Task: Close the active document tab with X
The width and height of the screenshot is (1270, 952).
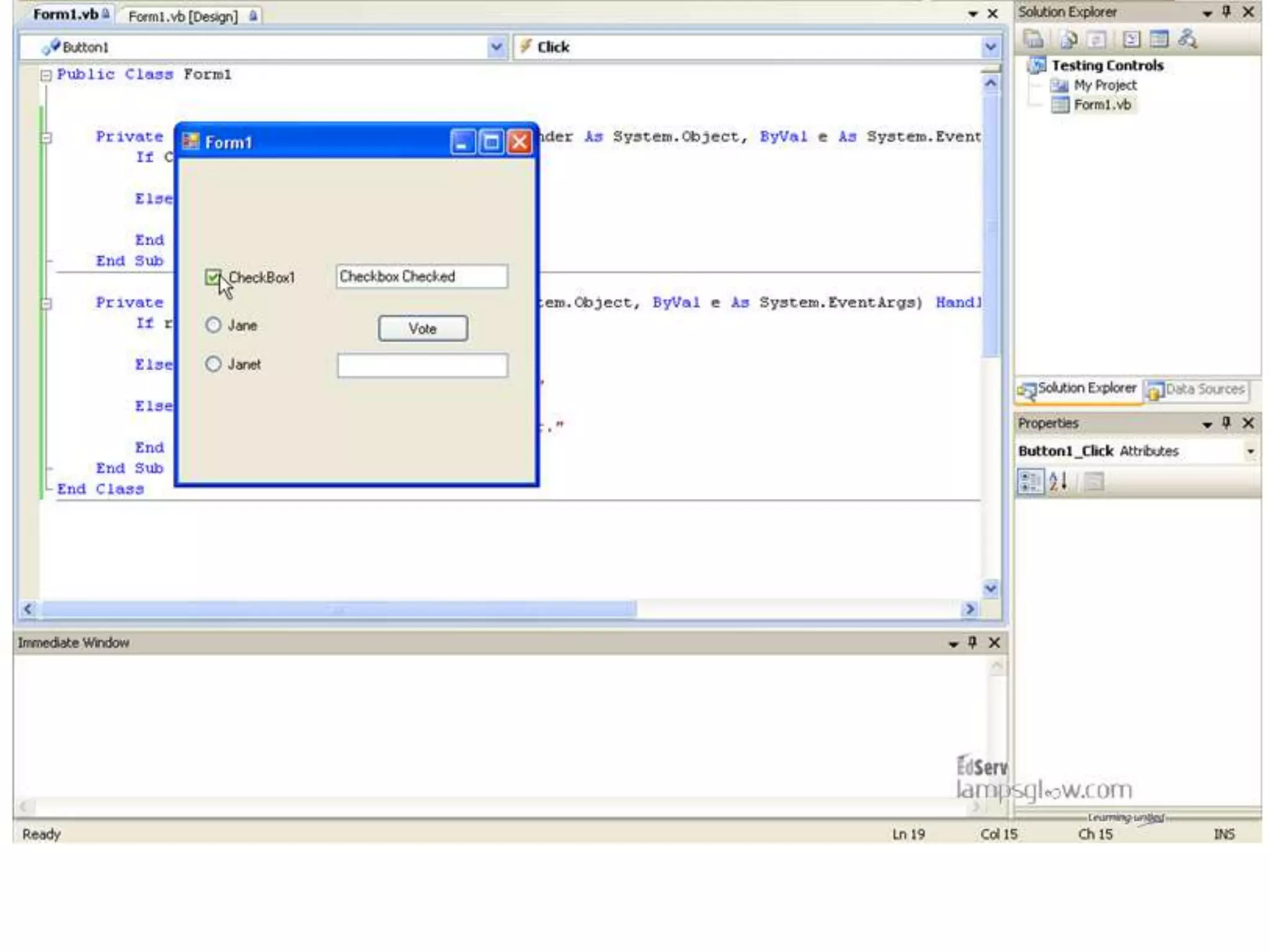Action: (x=993, y=14)
